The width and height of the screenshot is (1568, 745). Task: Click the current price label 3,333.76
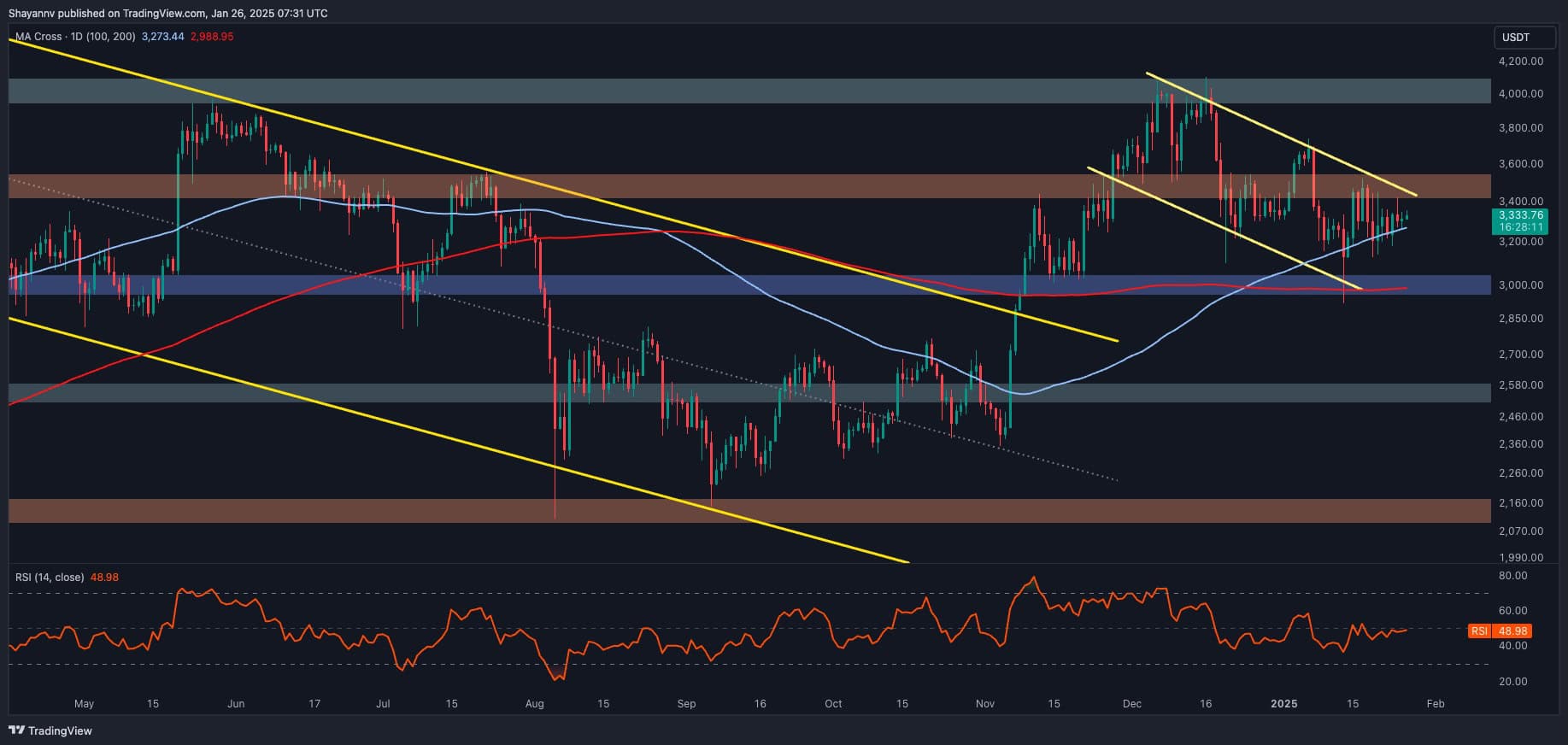1521,215
